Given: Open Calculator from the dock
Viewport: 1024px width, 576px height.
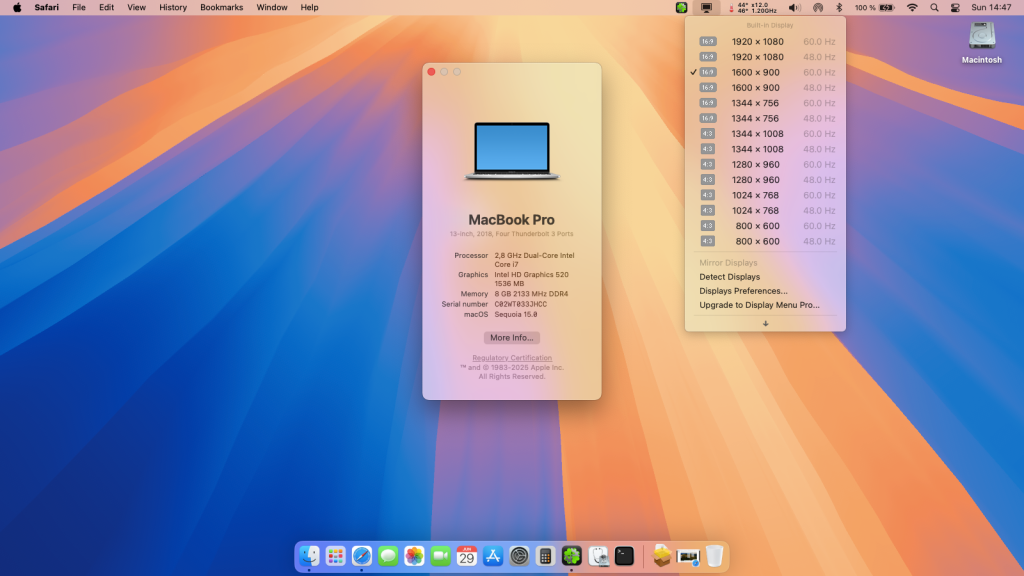Looking at the screenshot, I should point(545,556).
